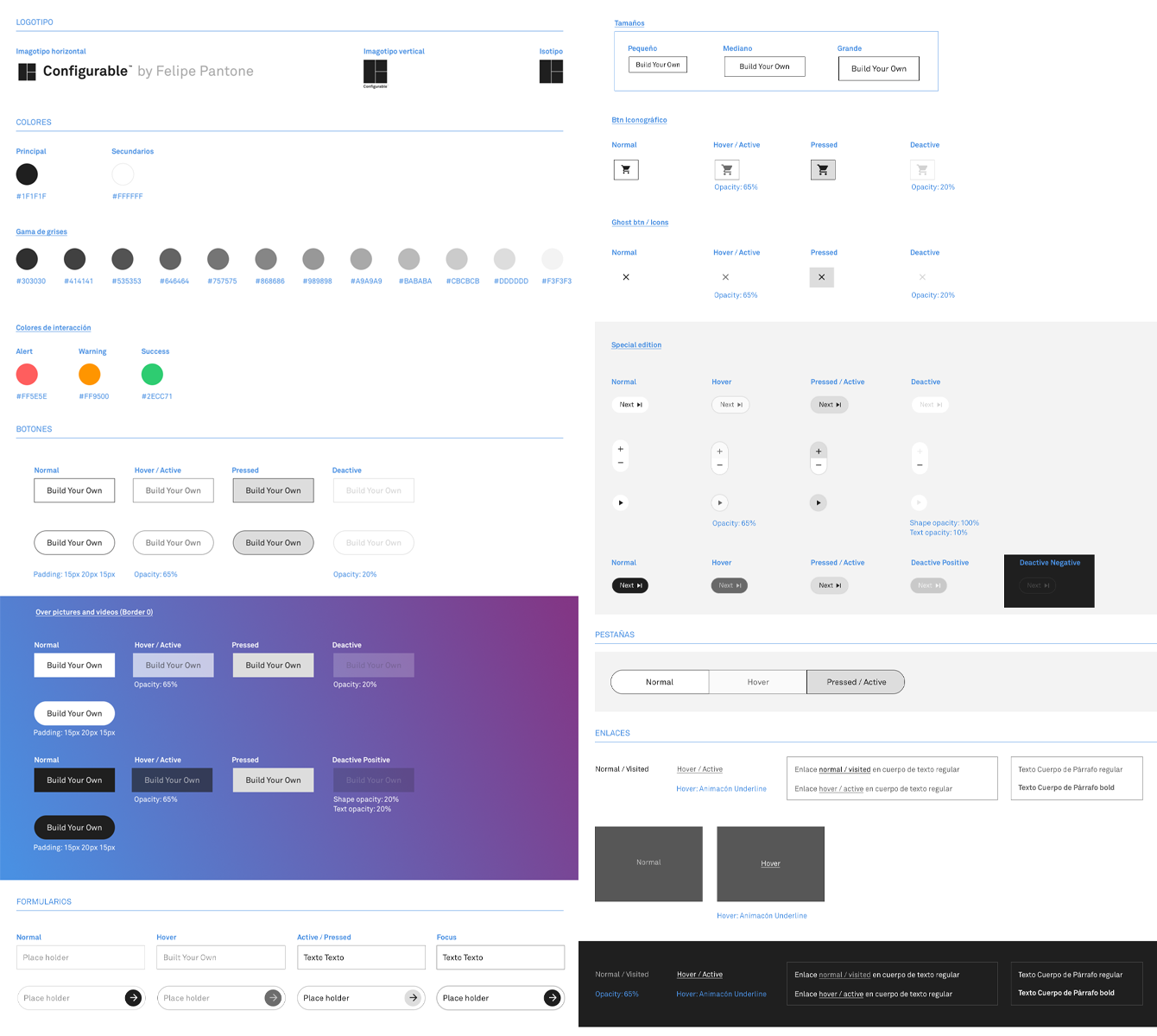
Task: Click the Place holder input field
Action: click(80, 957)
